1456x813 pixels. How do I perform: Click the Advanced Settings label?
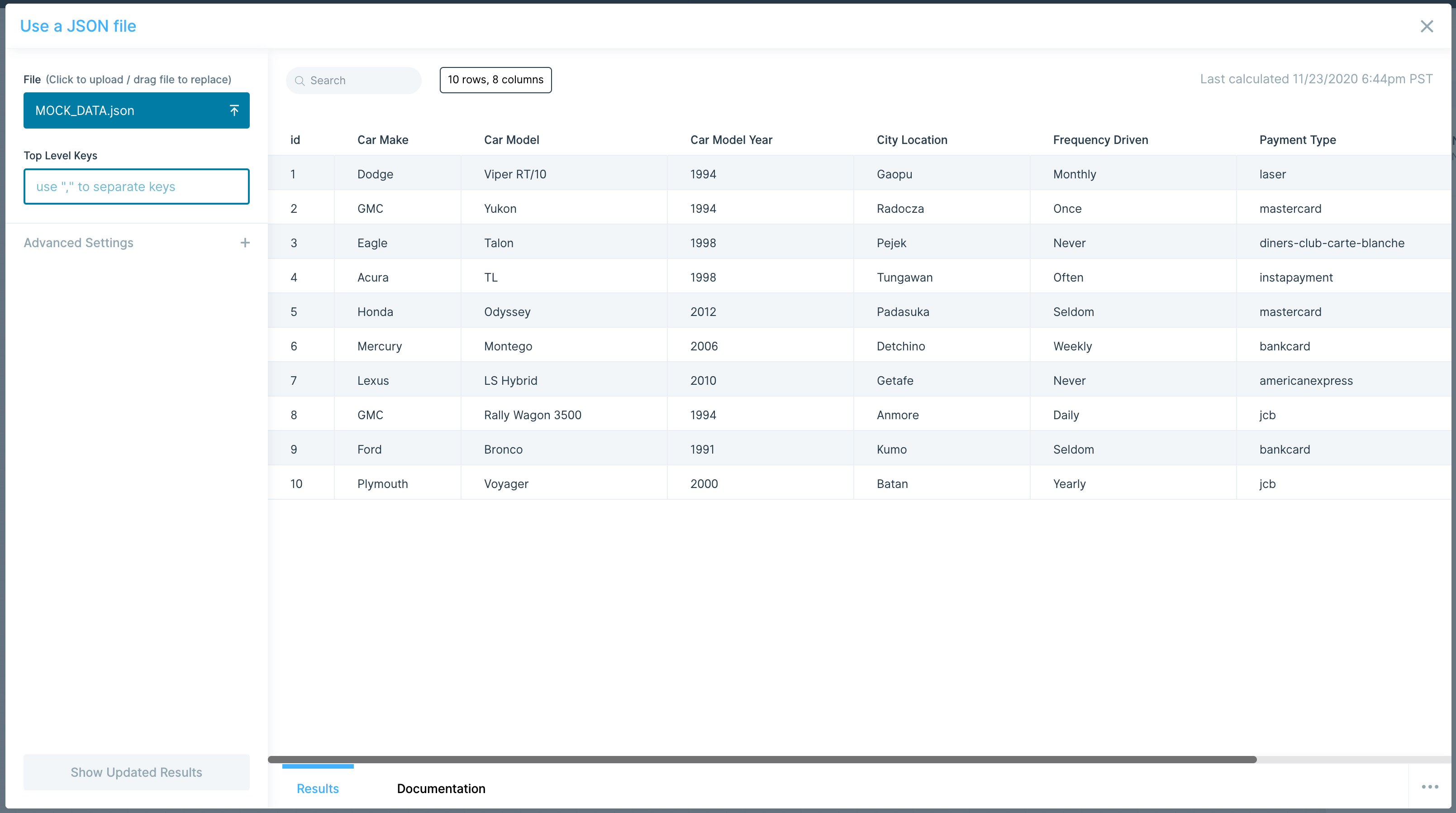tap(79, 243)
